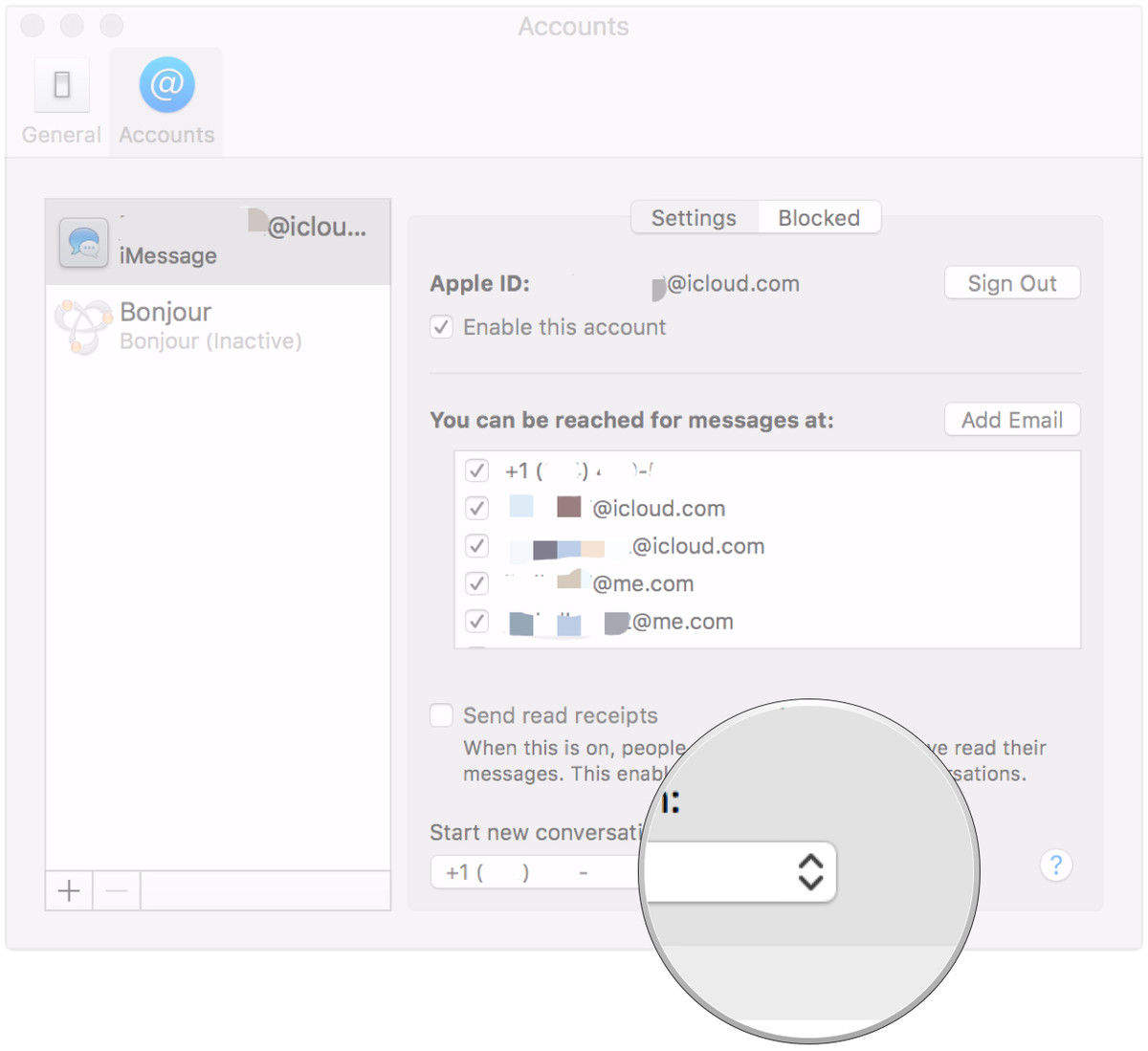Uncheck the first @icloud.com address checkbox
Viewport: 1148px width, 1051px height.
476,508
